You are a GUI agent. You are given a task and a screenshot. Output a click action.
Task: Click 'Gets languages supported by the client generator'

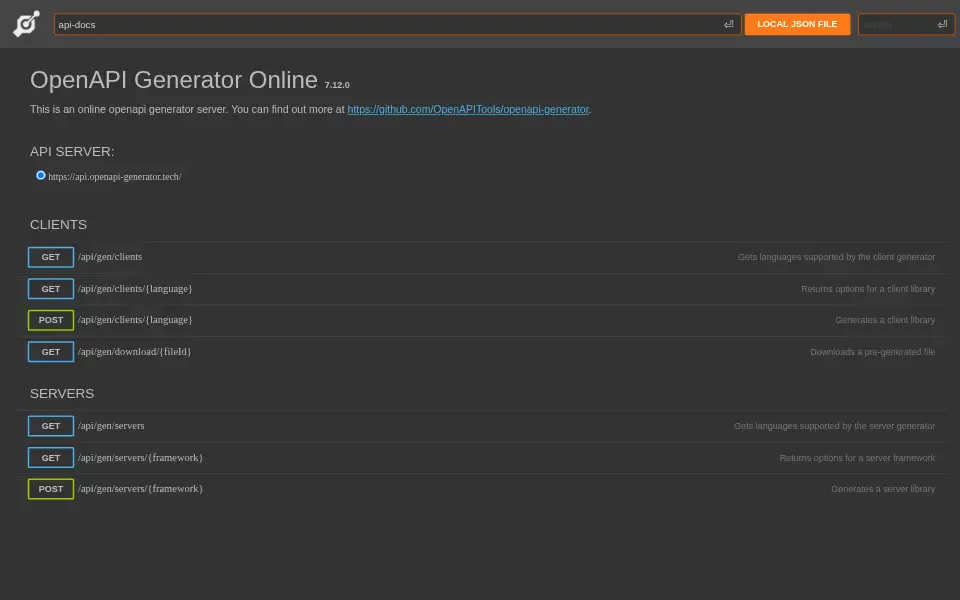click(836, 257)
